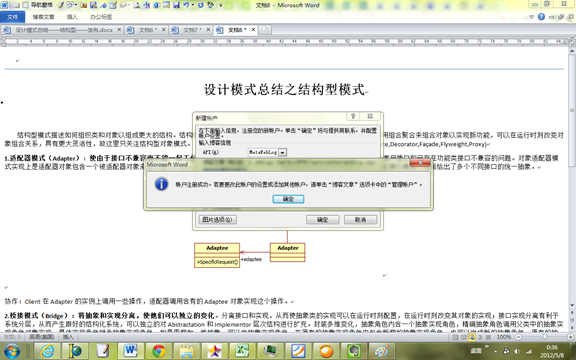The width and height of the screenshot is (576, 360).
Task: Click the orange round icon on taskbar
Action: pyautogui.click(x=325, y=351)
